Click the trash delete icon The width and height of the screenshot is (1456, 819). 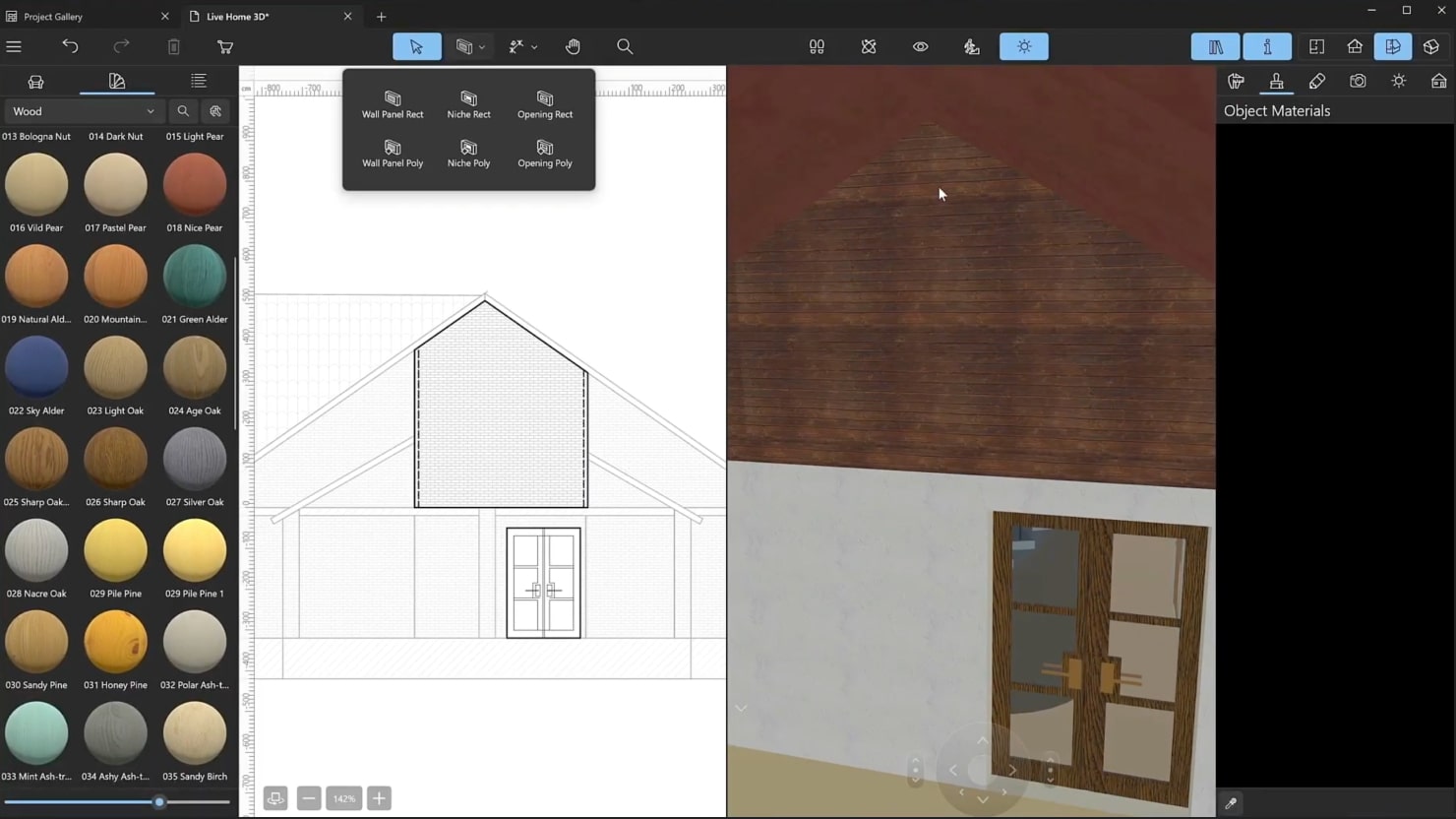[173, 46]
